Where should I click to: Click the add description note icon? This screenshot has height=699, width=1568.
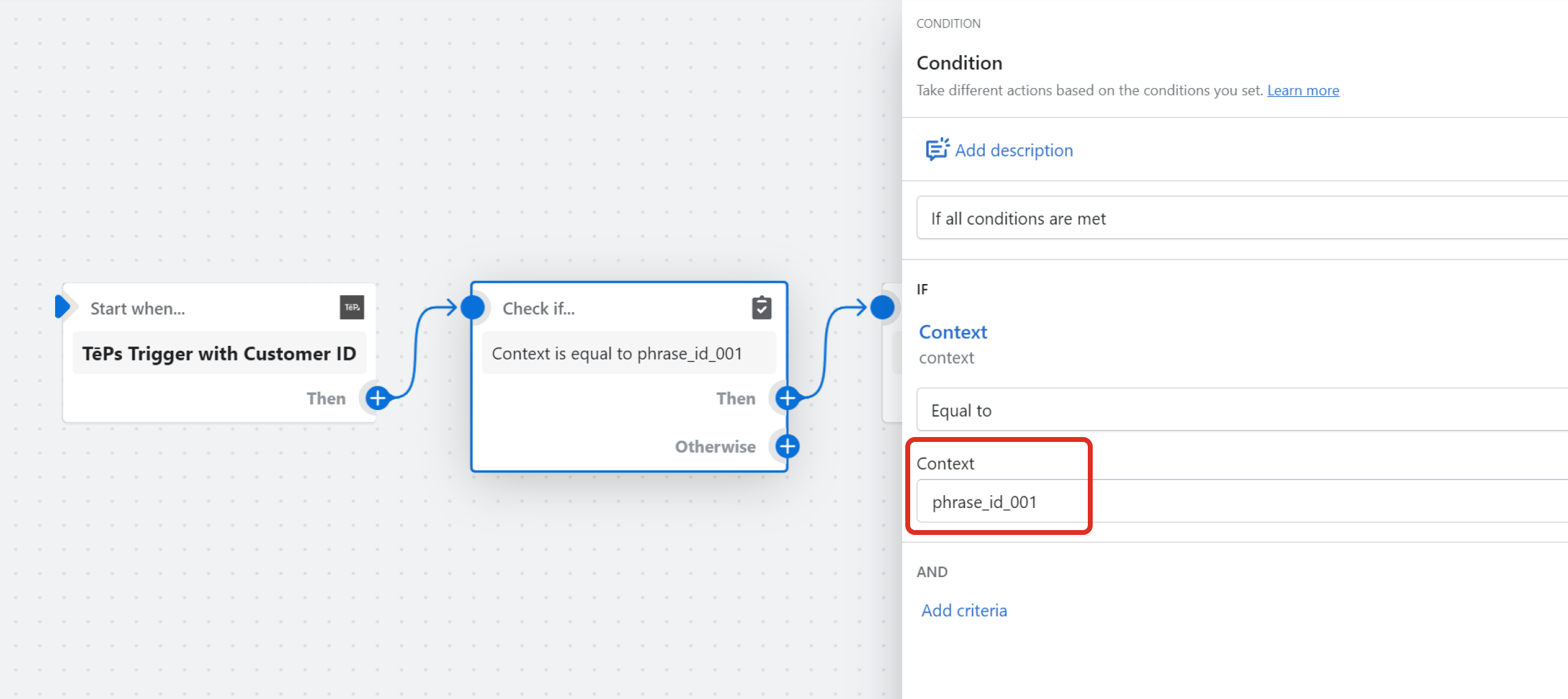pos(937,150)
